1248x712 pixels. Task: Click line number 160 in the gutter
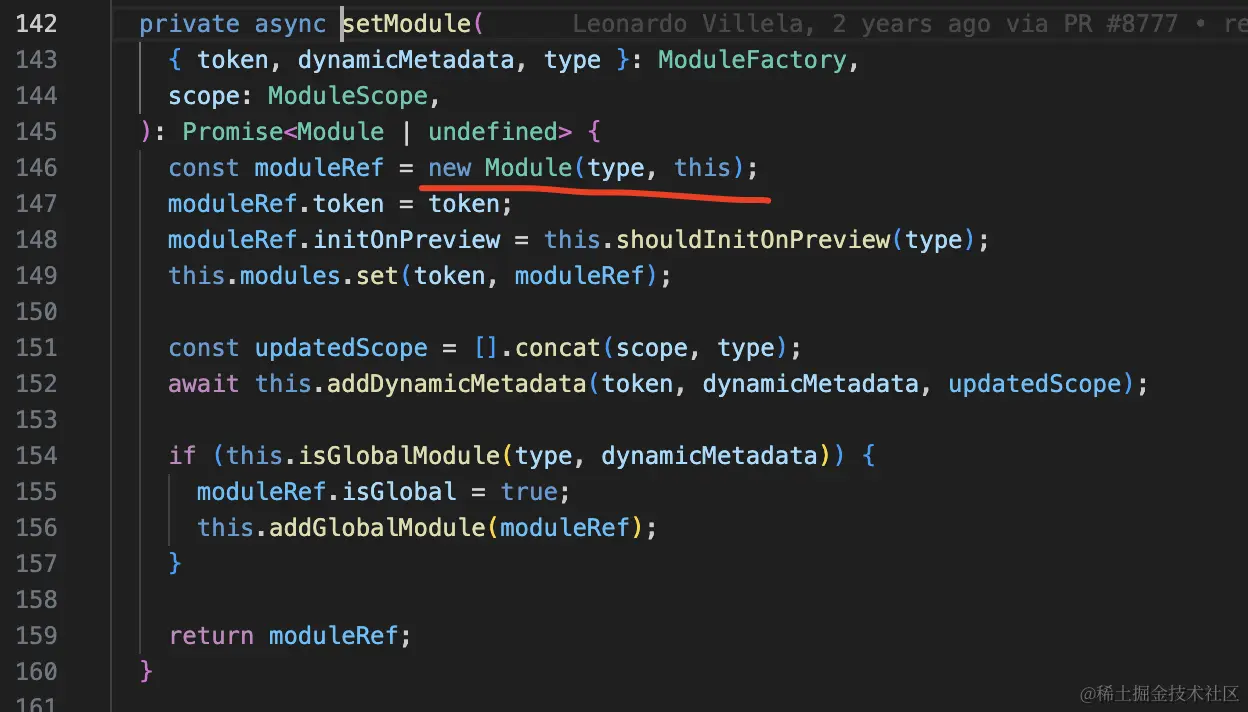point(36,672)
